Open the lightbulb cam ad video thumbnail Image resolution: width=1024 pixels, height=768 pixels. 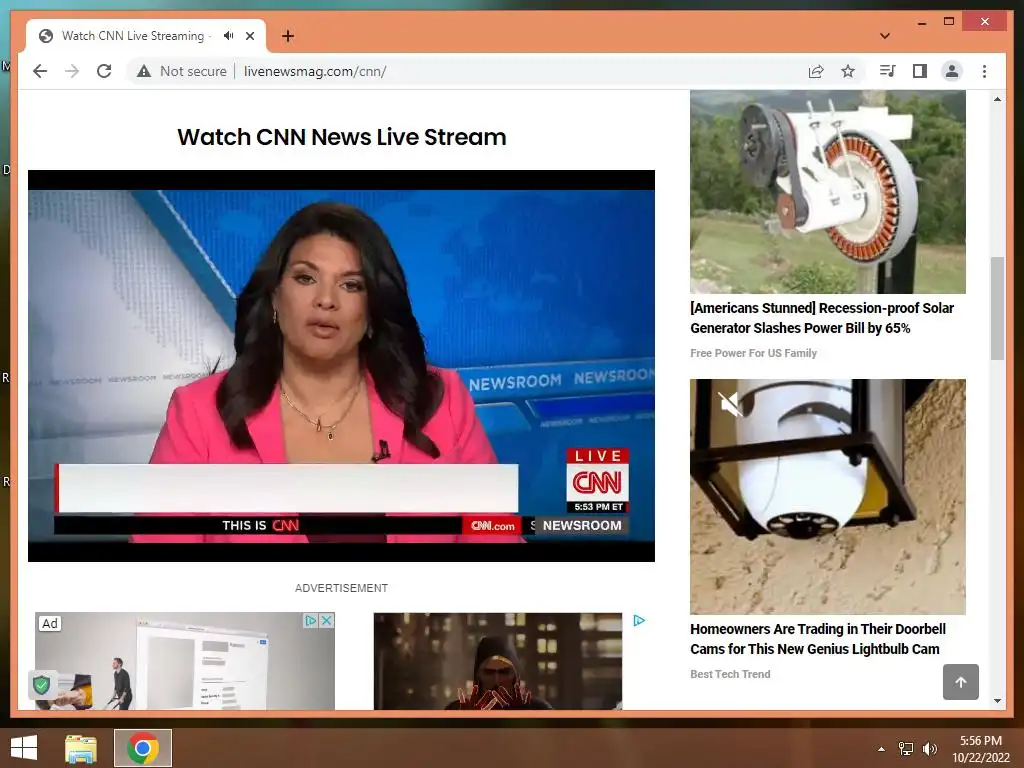click(827, 497)
